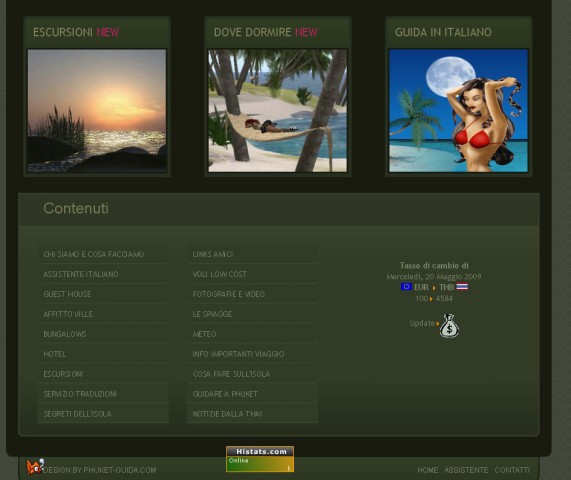Open the Histats.com online counter badge
This screenshot has height=480, width=571.
point(260,459)
